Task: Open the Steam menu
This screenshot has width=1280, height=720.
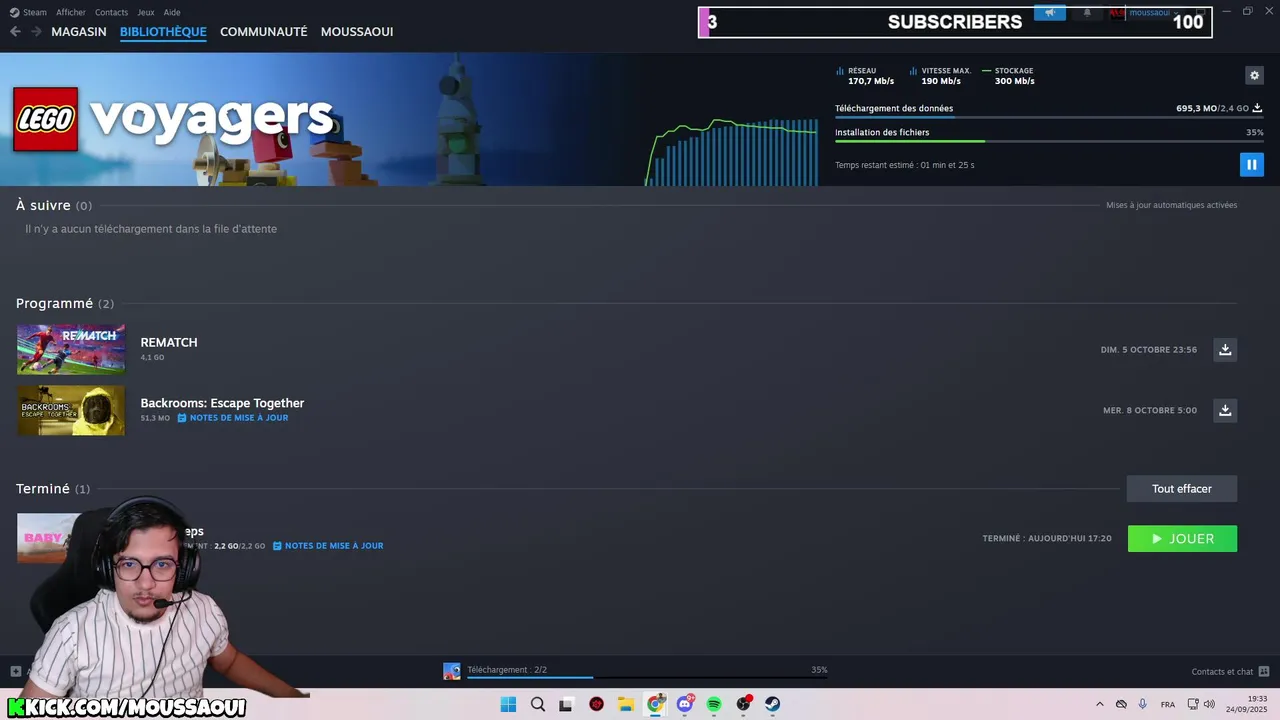Action: (28, 12)
